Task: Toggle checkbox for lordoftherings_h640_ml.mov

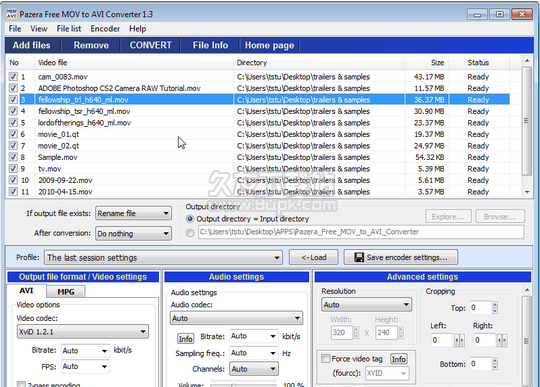Action: pyautogui.click(x=13, y=123)
